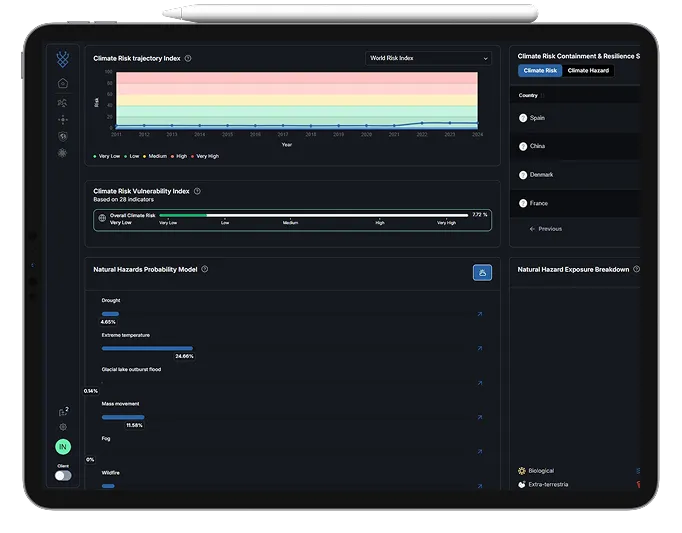Screen dimensions: 682x533
Task: Click the Country column header
Action: click(x=528, y=95)
